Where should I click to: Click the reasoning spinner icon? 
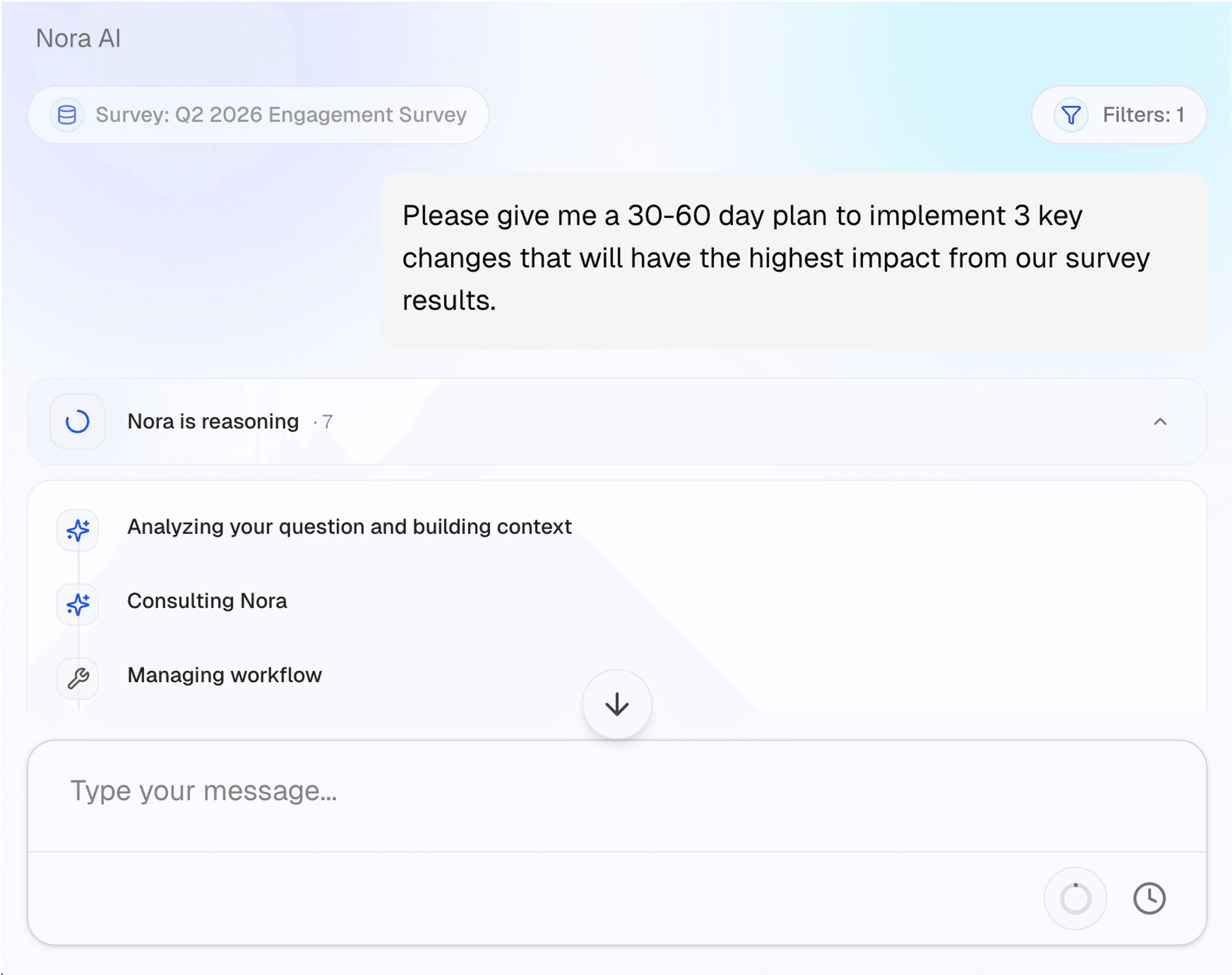pyautogui.click(x=78, y=422)
